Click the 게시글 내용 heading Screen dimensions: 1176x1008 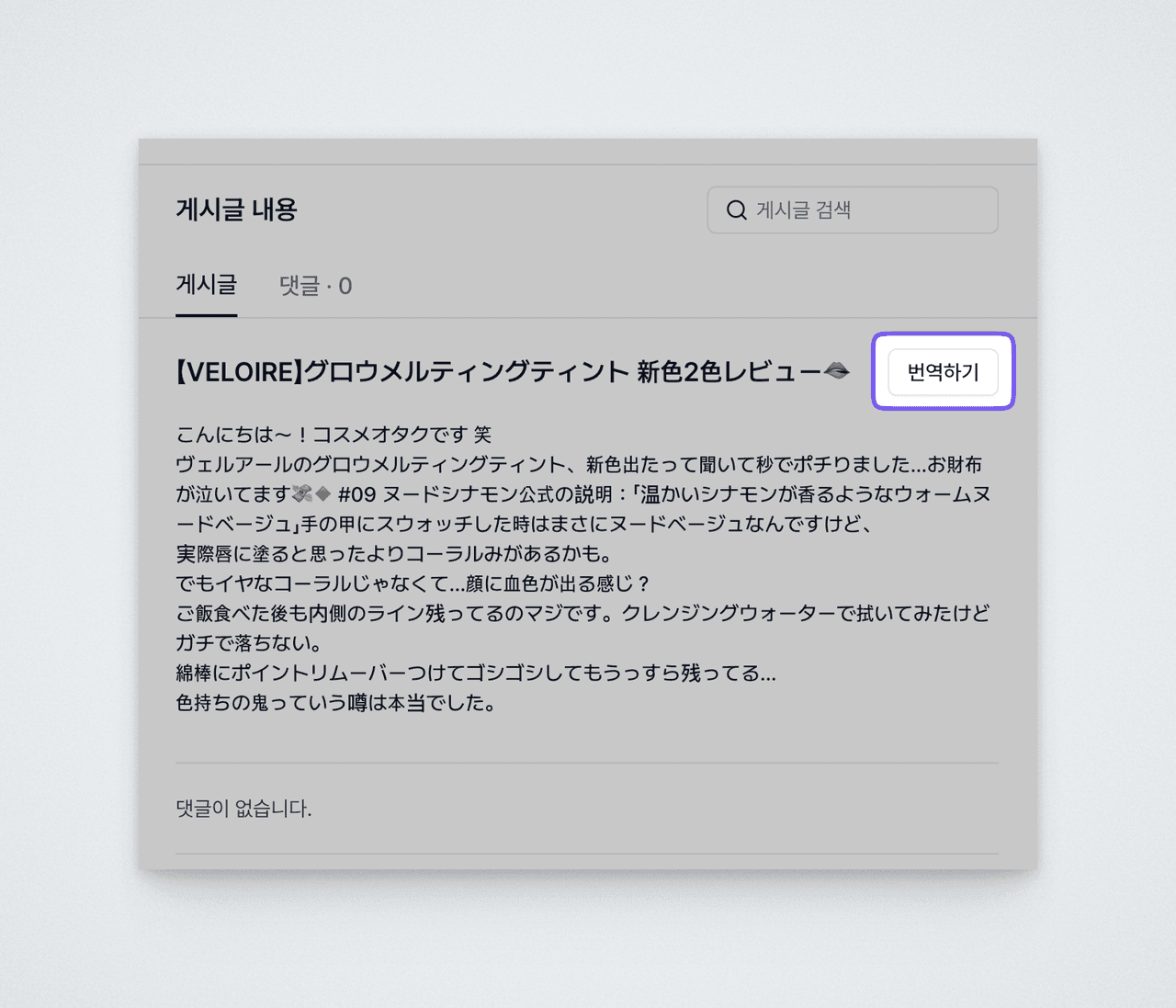click(x=237, y=210)
